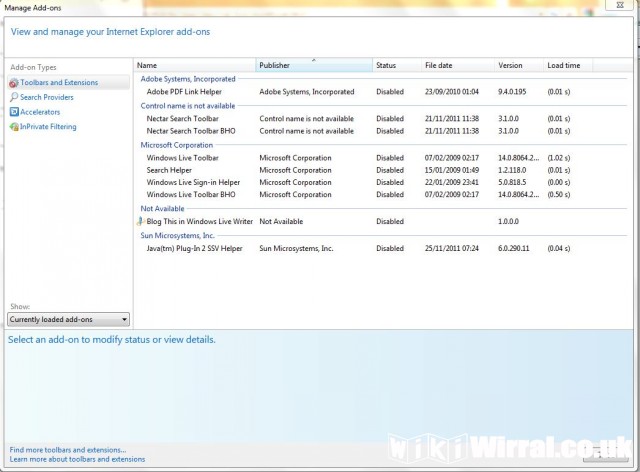Viewport: 640px width, 472px height.
Task: Close the Manage Add-ons window
Action: (620, 5)
